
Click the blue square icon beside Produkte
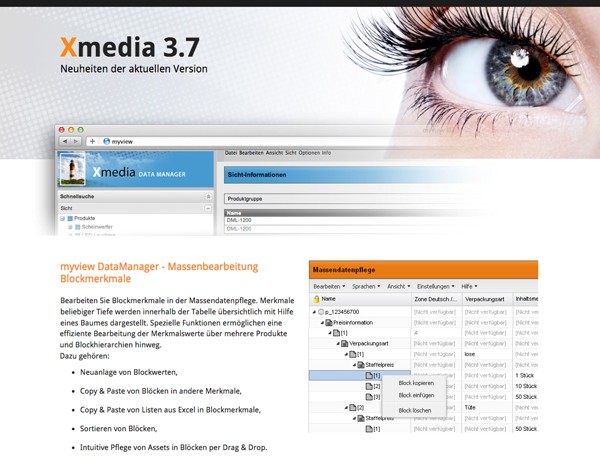[70, 218]
